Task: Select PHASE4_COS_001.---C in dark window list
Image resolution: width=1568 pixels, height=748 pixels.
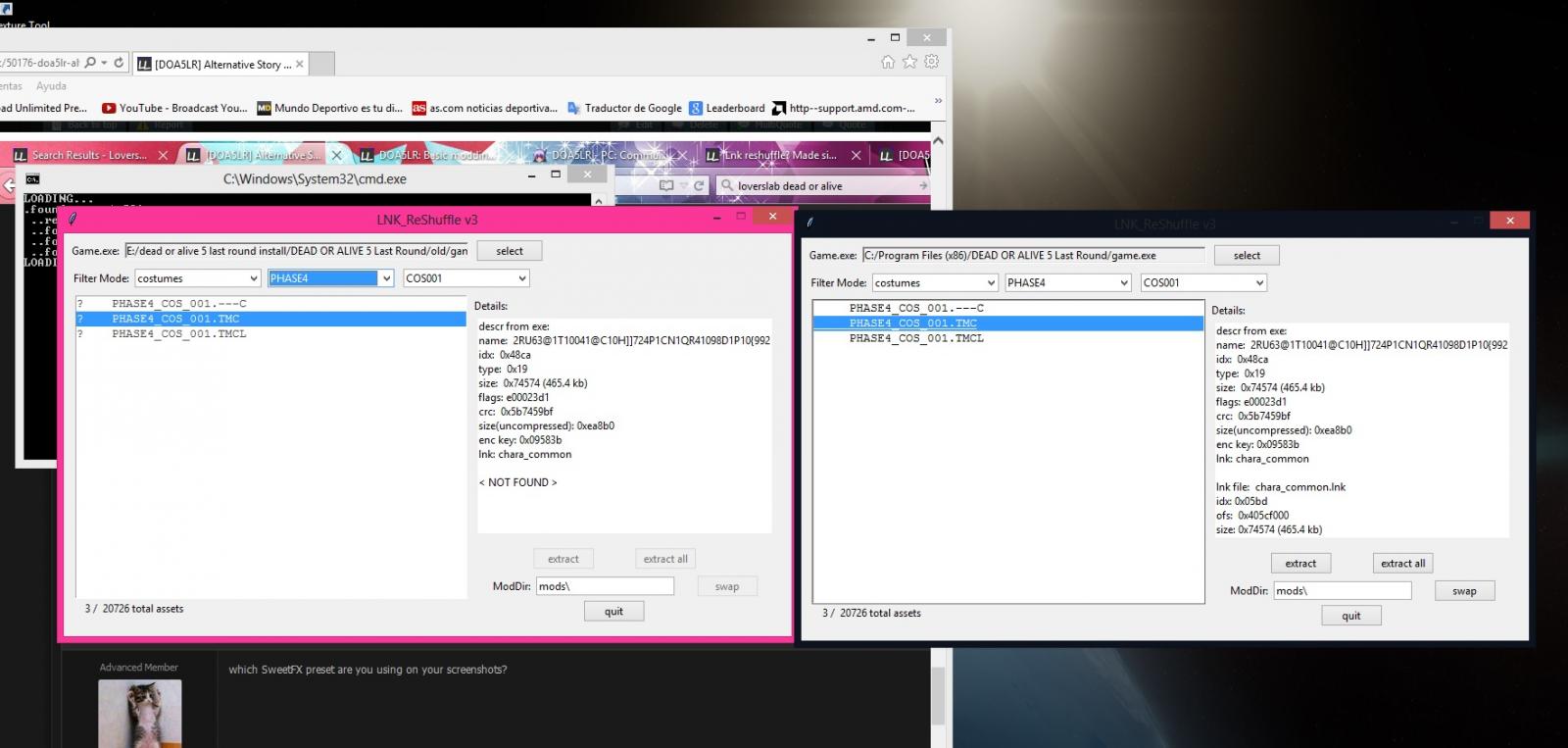Action: point(1008,308)
